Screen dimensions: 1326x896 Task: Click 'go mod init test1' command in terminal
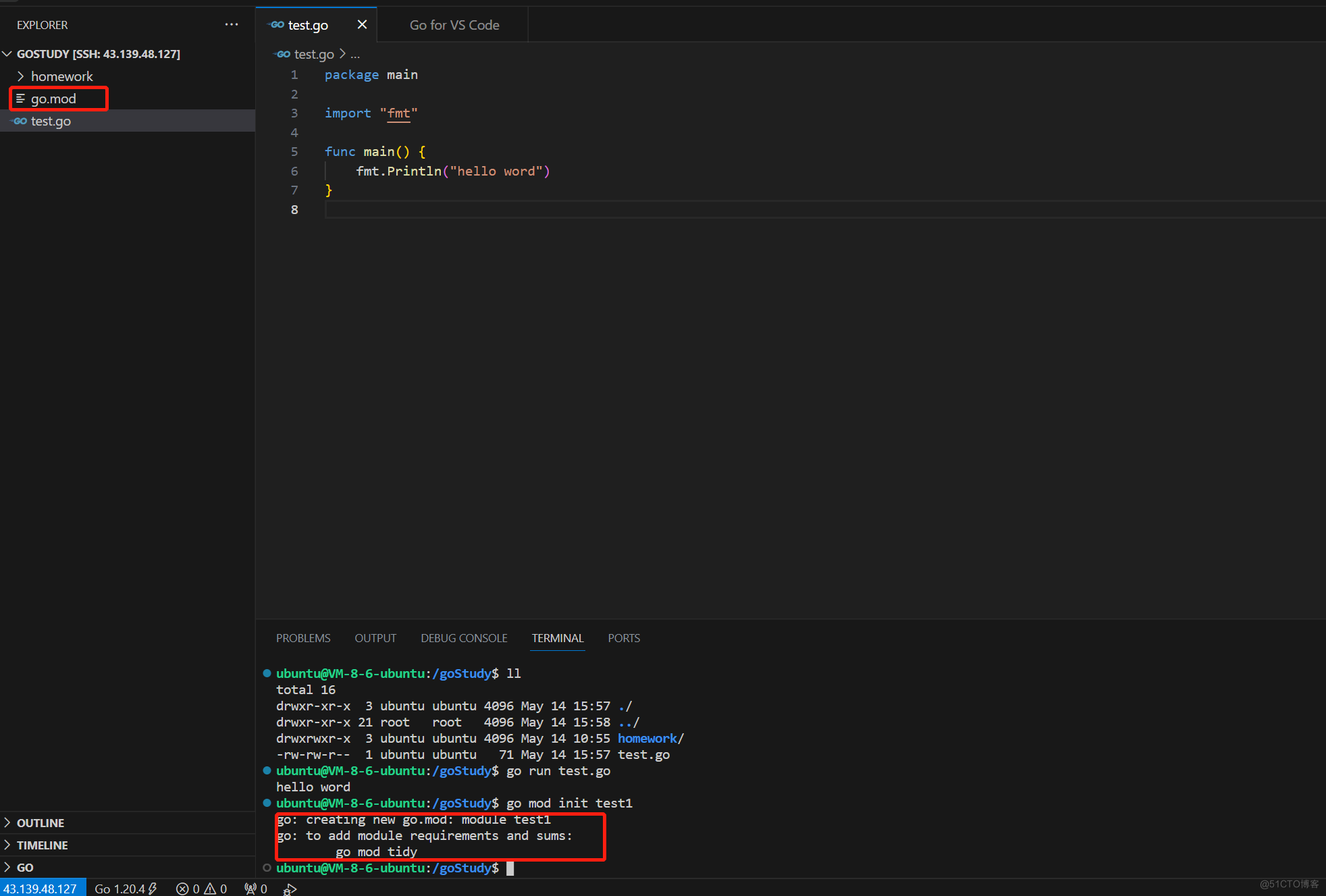click(569, 803)
